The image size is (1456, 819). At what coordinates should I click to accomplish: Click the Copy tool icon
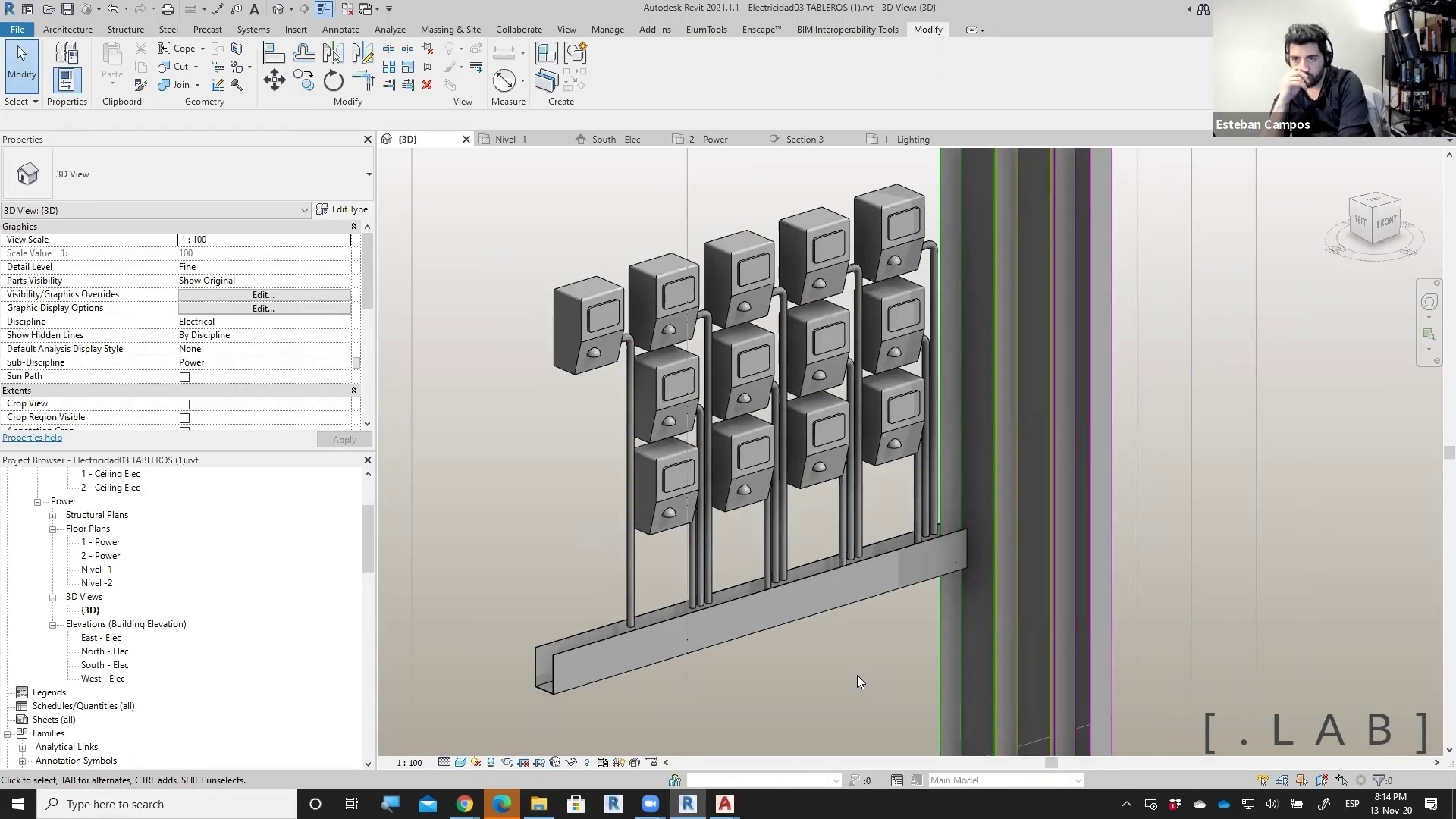coord(303,80)
